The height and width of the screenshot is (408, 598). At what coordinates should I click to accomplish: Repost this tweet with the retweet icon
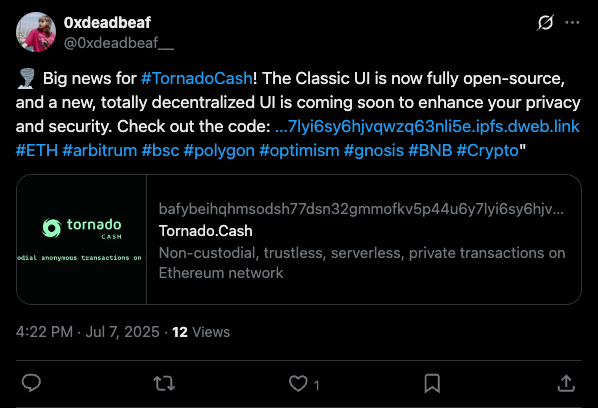pos(164,384)
